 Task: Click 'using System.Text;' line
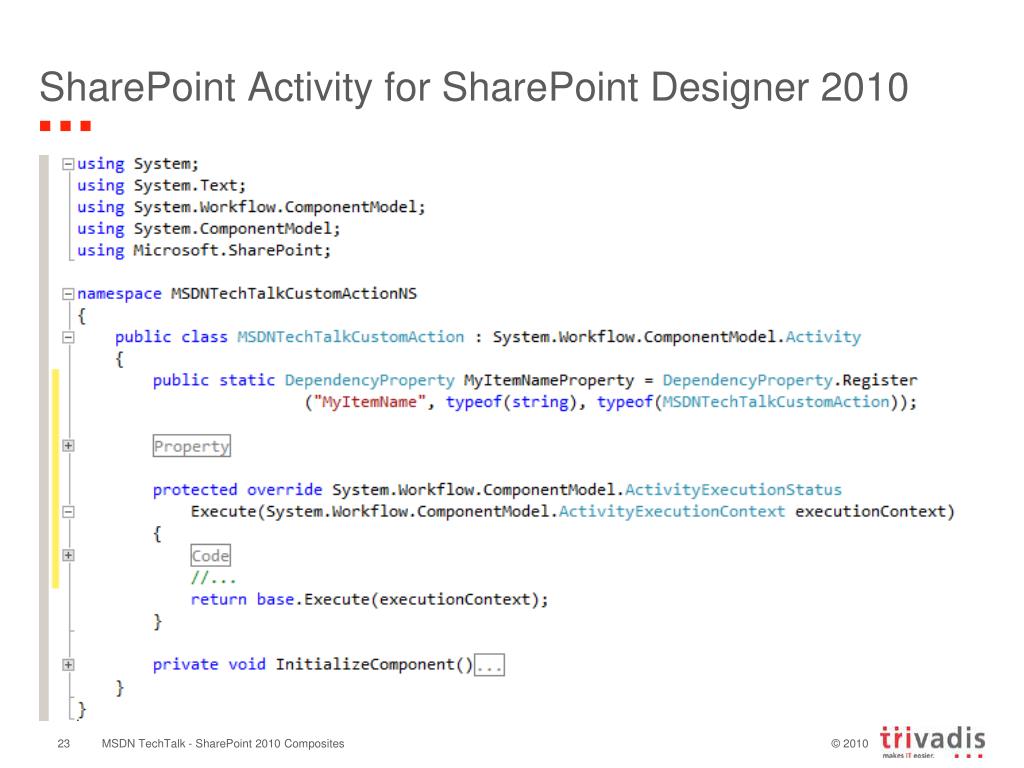pos(161,185)
